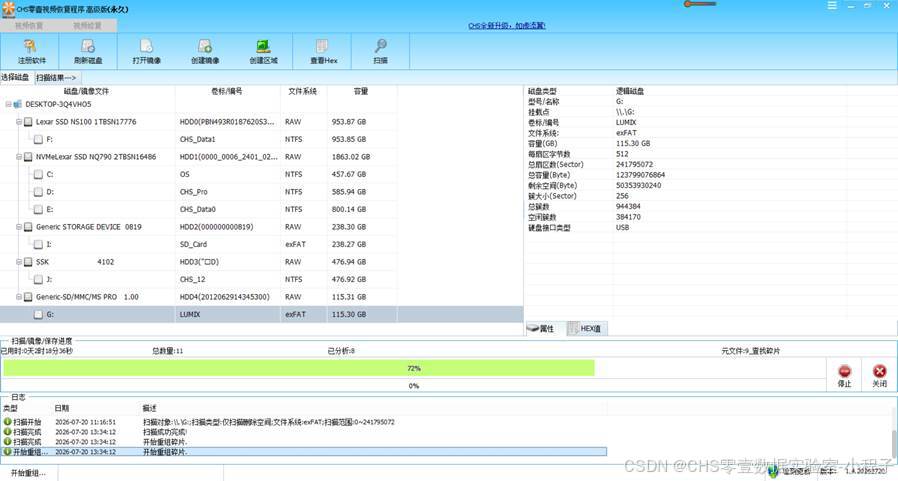The image size is (898, 481).
Task: Check the E: partition checkbox
Action: [38, 209]
